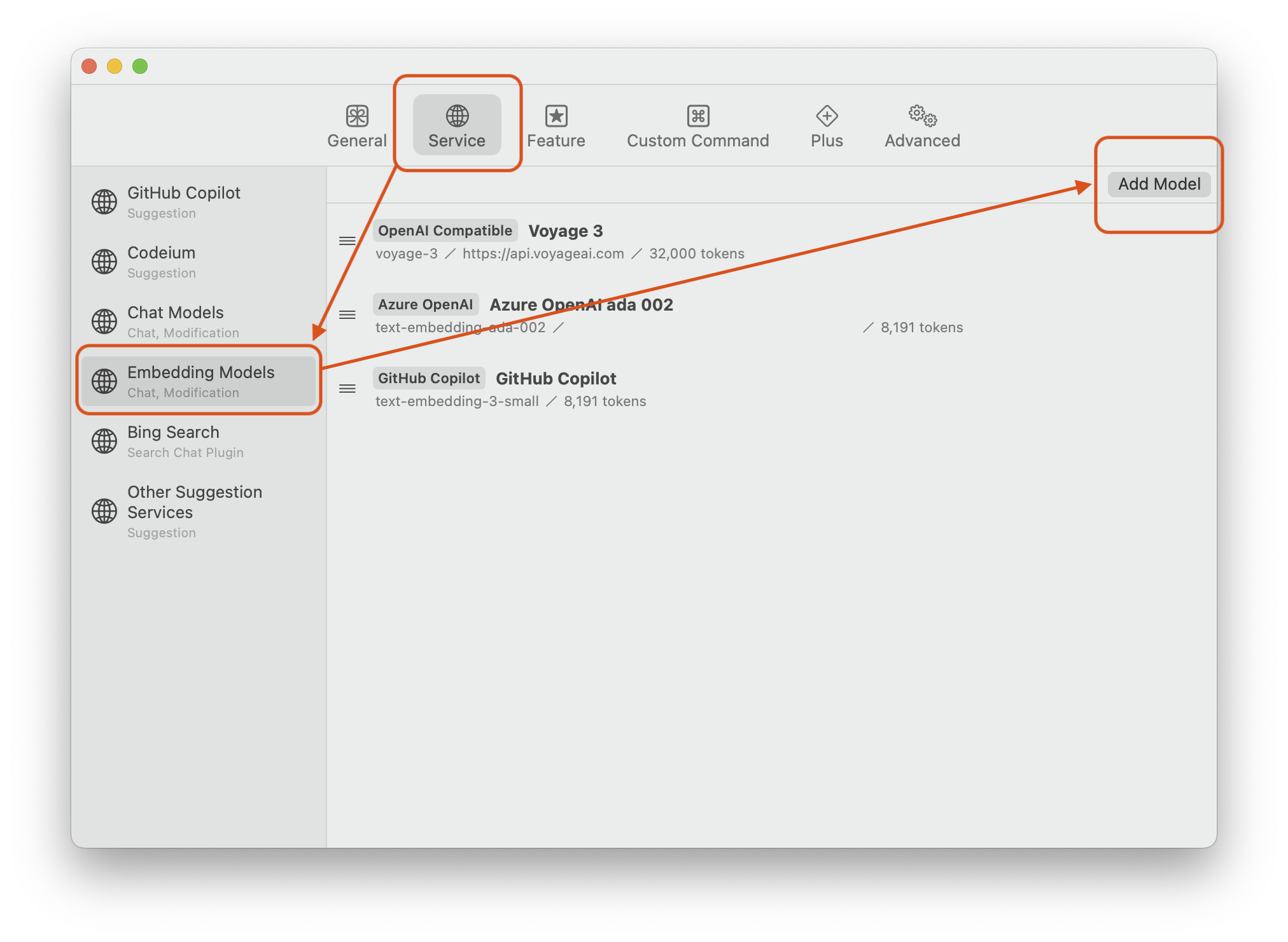This screenshot has width=1288, height=942.
Task: Grab the Voyage 3 reorder handle
Action: pos(347,241)
